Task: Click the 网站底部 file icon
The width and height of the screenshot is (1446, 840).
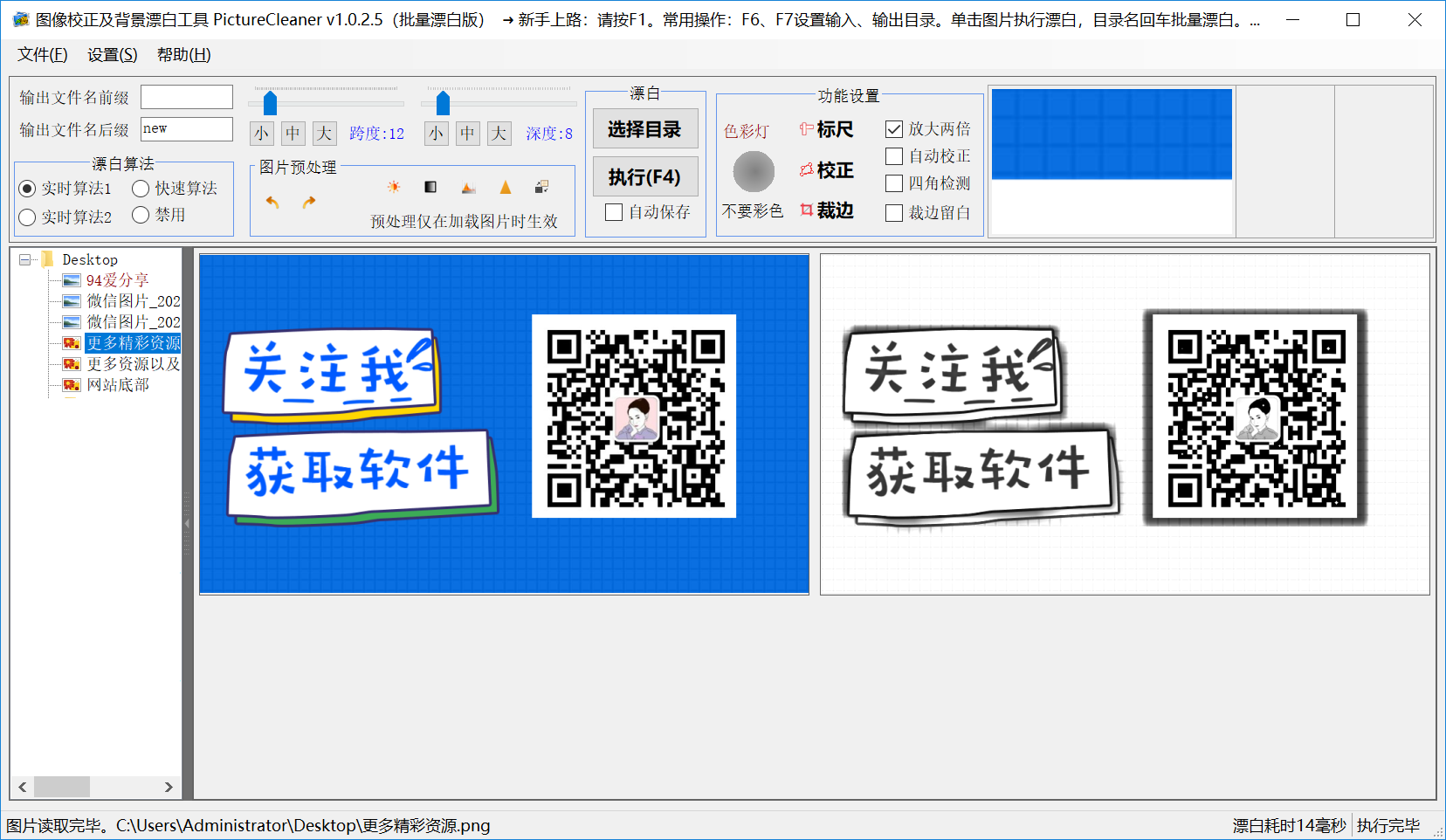Action: (72, 385)
